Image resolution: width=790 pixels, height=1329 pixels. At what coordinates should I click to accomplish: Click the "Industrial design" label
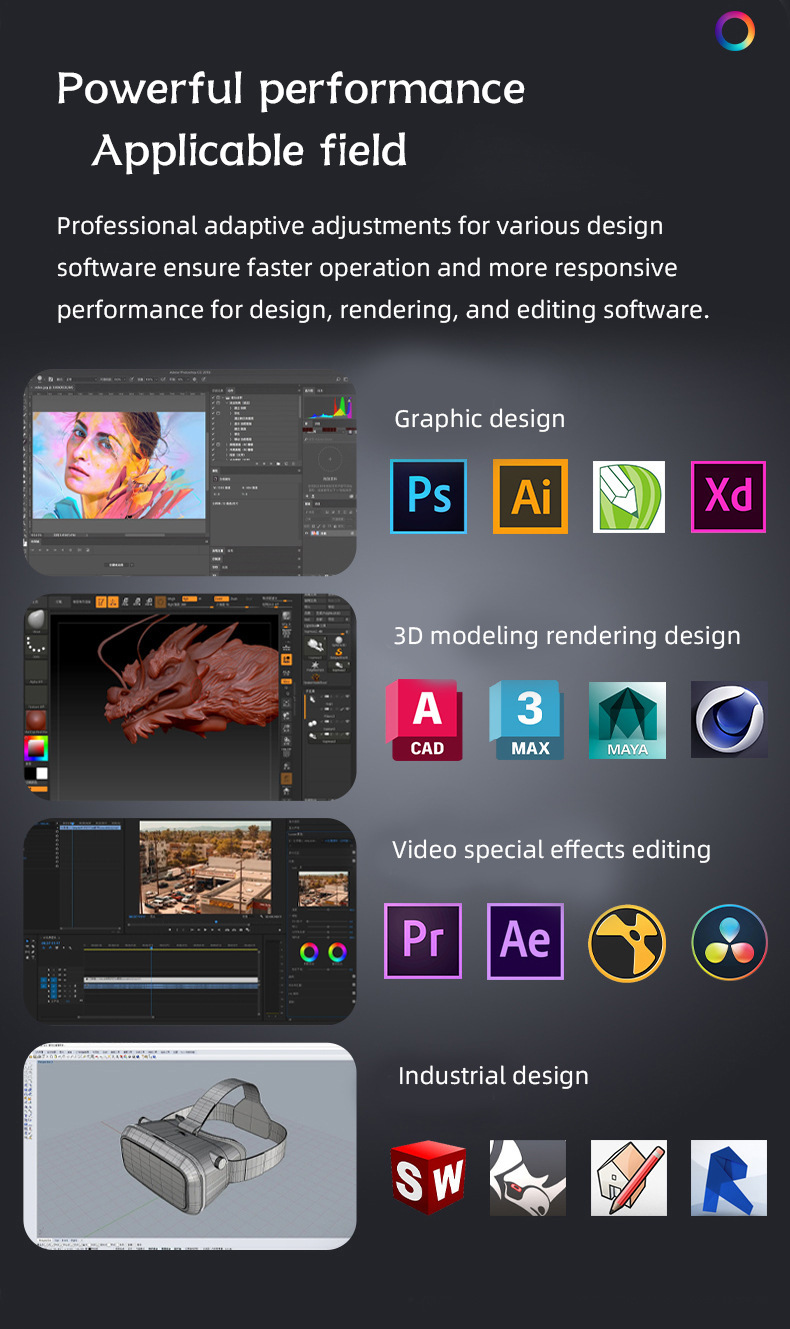point(493,1076)
